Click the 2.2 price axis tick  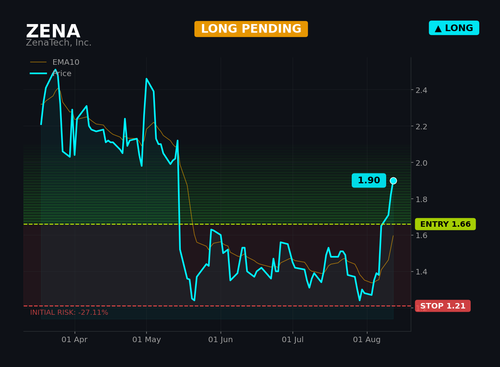421,127
